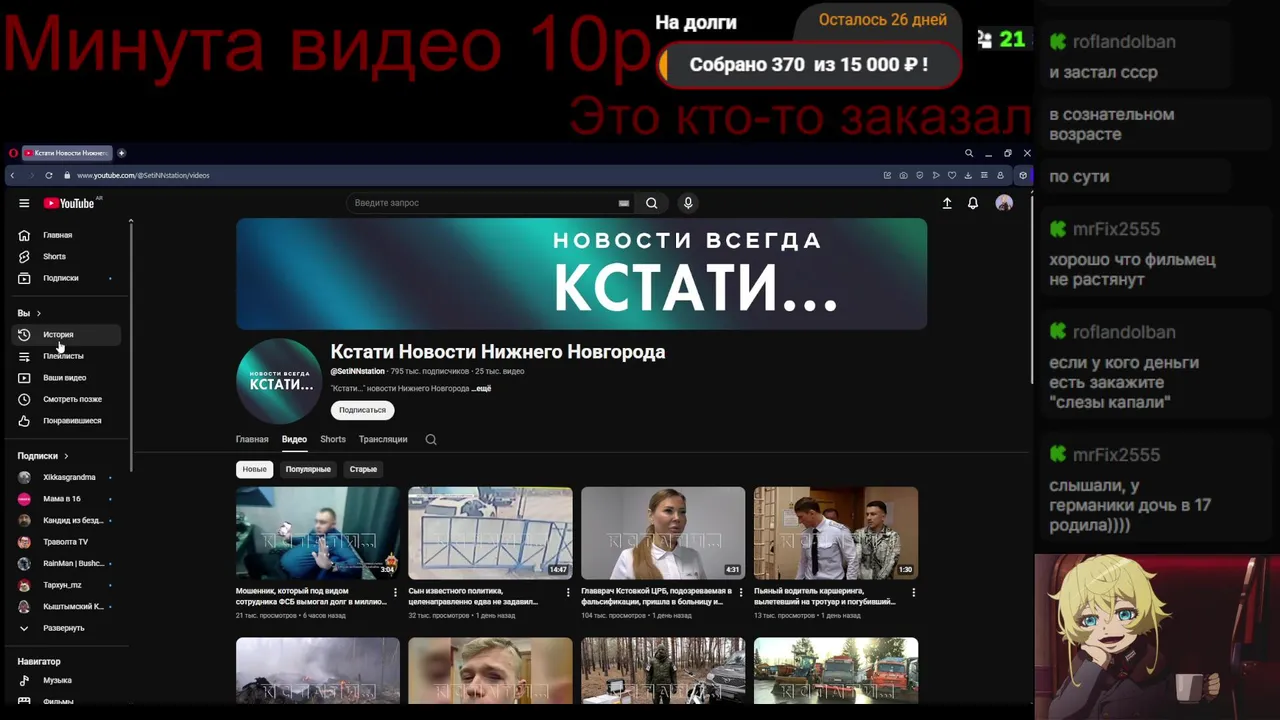Expand the Вы section chevron
The height and width of the screenshot is (720, 1280).
[38, 313]
